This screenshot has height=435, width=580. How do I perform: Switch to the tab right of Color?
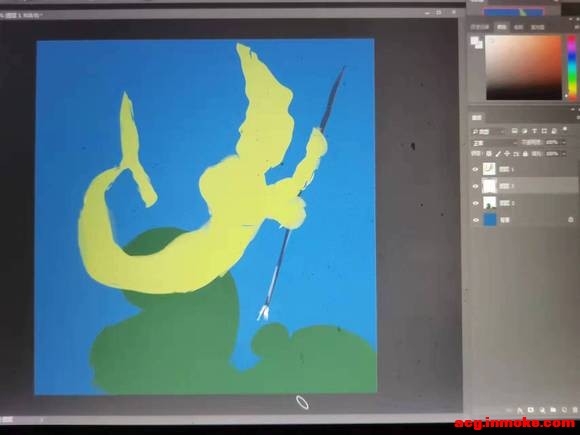[519, 27]
